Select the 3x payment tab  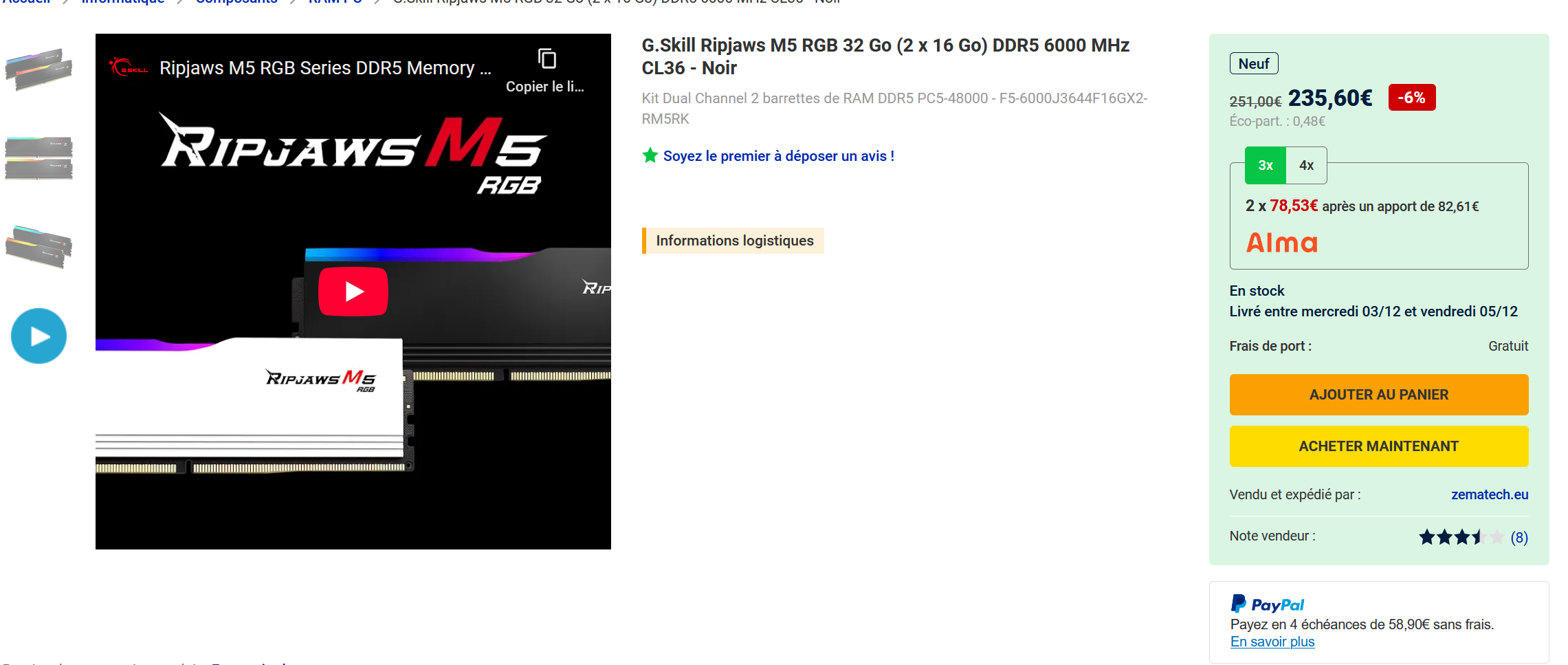[1265, 166]
